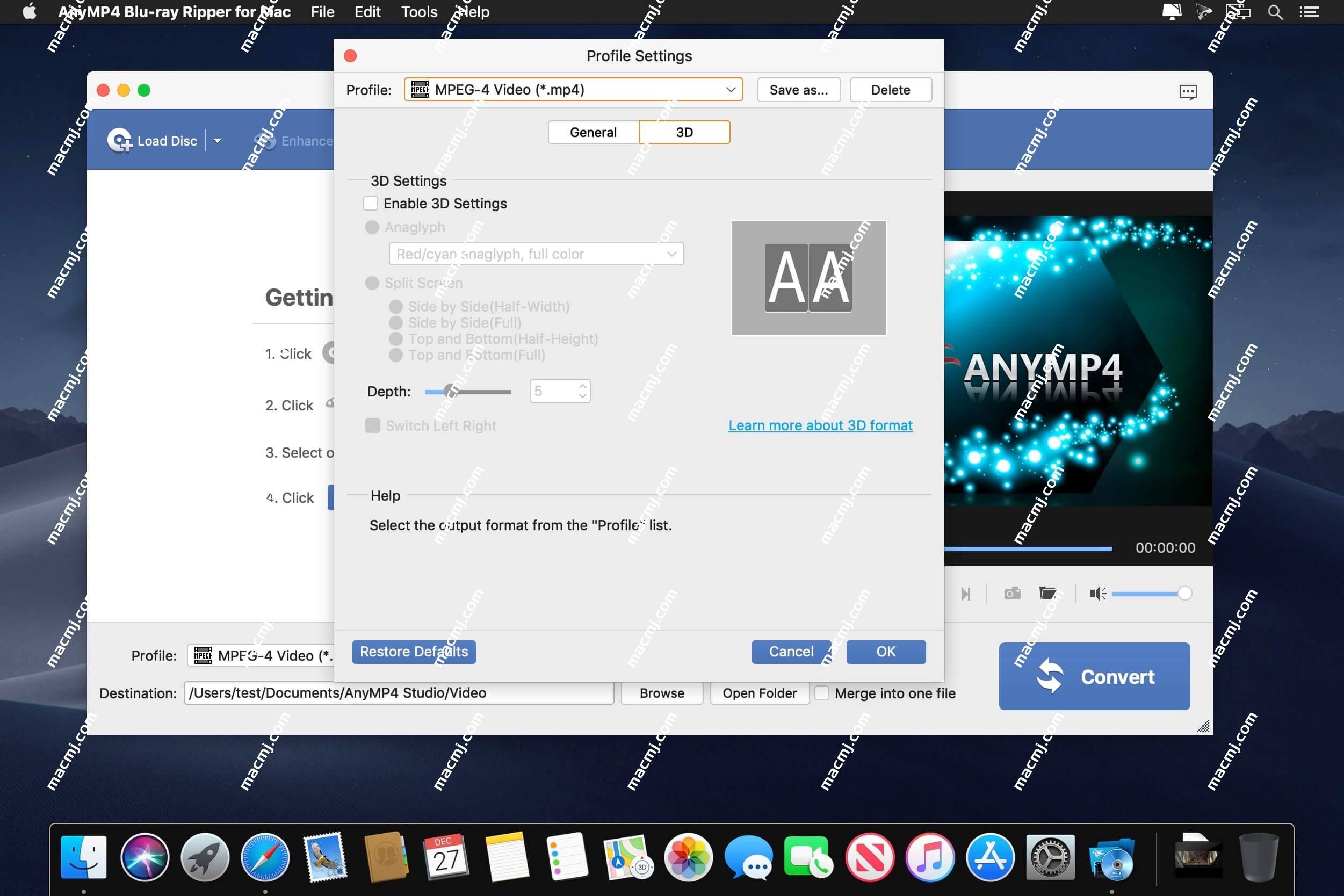Image resolution: width=1344 pixels, height=896 pixels.
Task: Open Blu-ray Ripper app icon in Dock
Action: click(1111, 858)
